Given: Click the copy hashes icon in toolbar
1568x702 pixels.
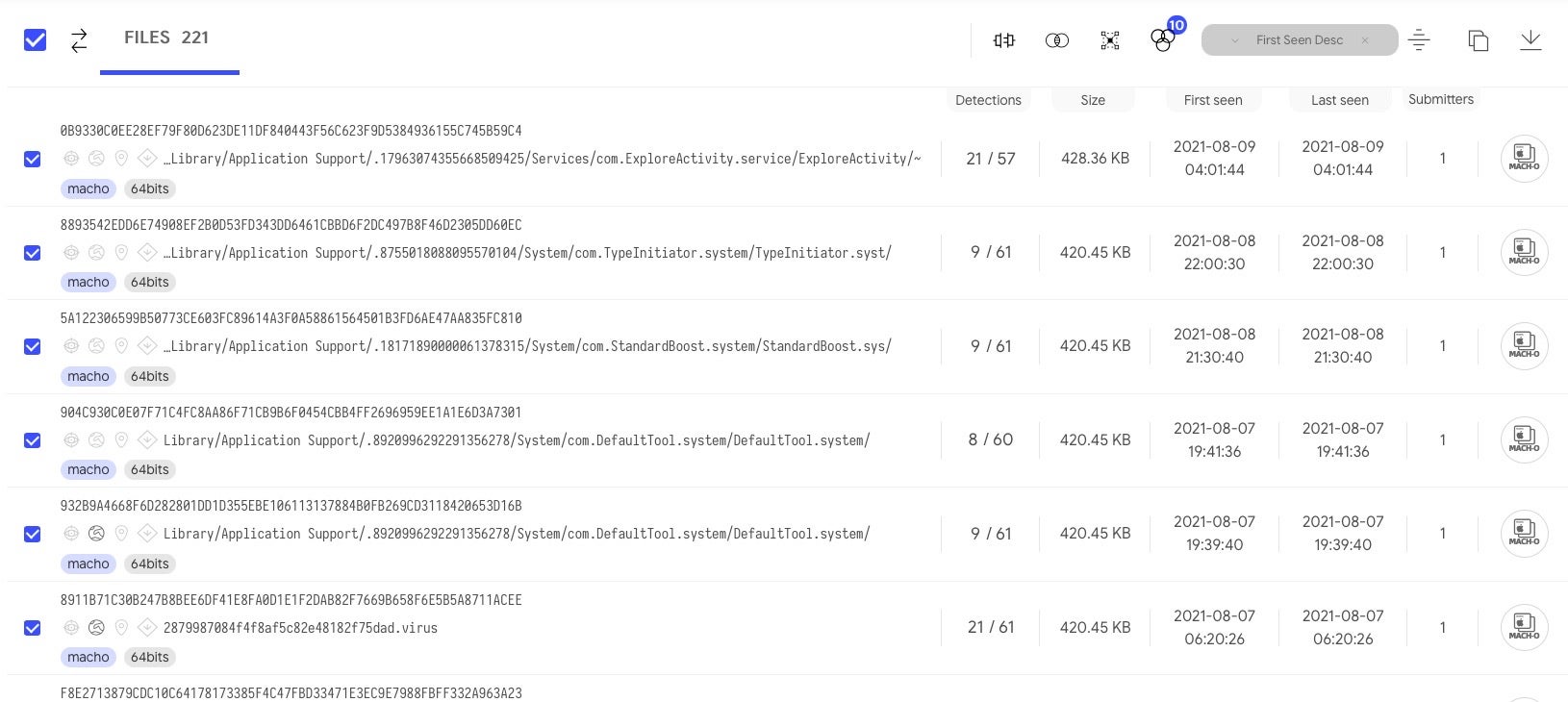Looking at the screenshot, I should click(x=1478, y=40).
